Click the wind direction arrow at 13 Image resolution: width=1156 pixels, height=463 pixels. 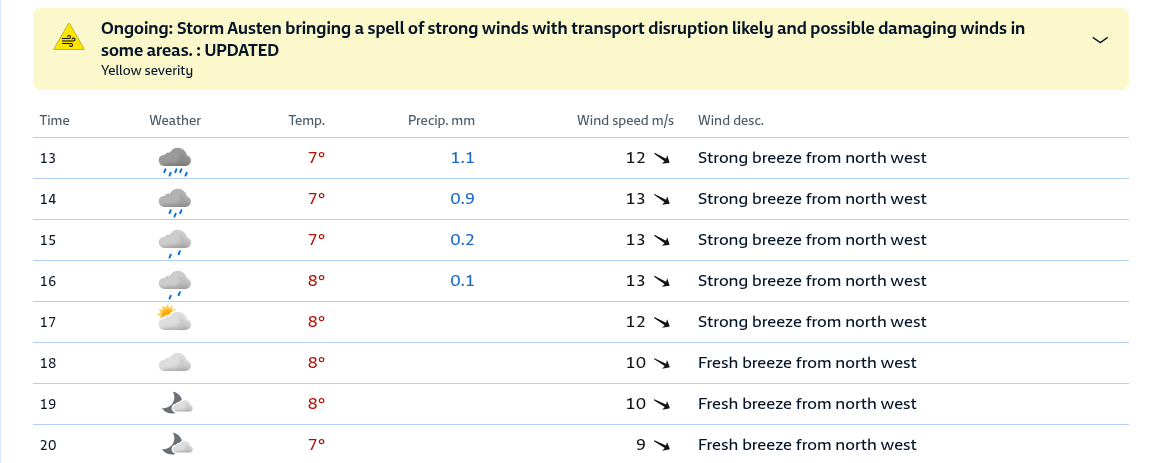click(x=661, y=158)
